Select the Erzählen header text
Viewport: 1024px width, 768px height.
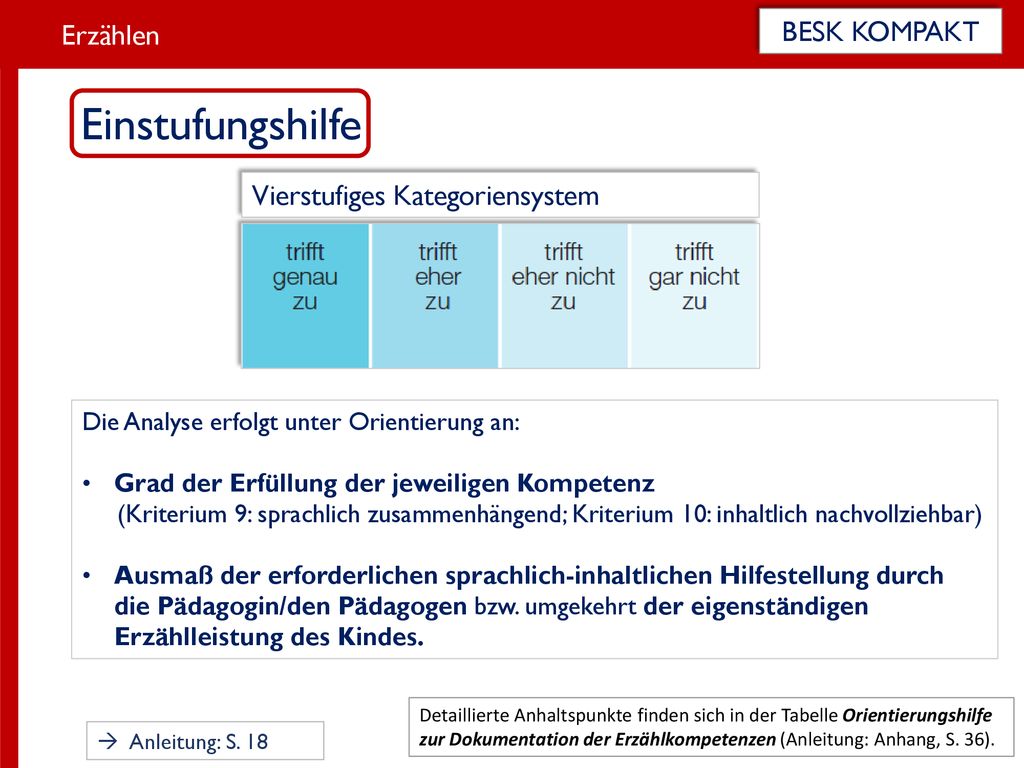pyautogui.click(x=110, y=35)
